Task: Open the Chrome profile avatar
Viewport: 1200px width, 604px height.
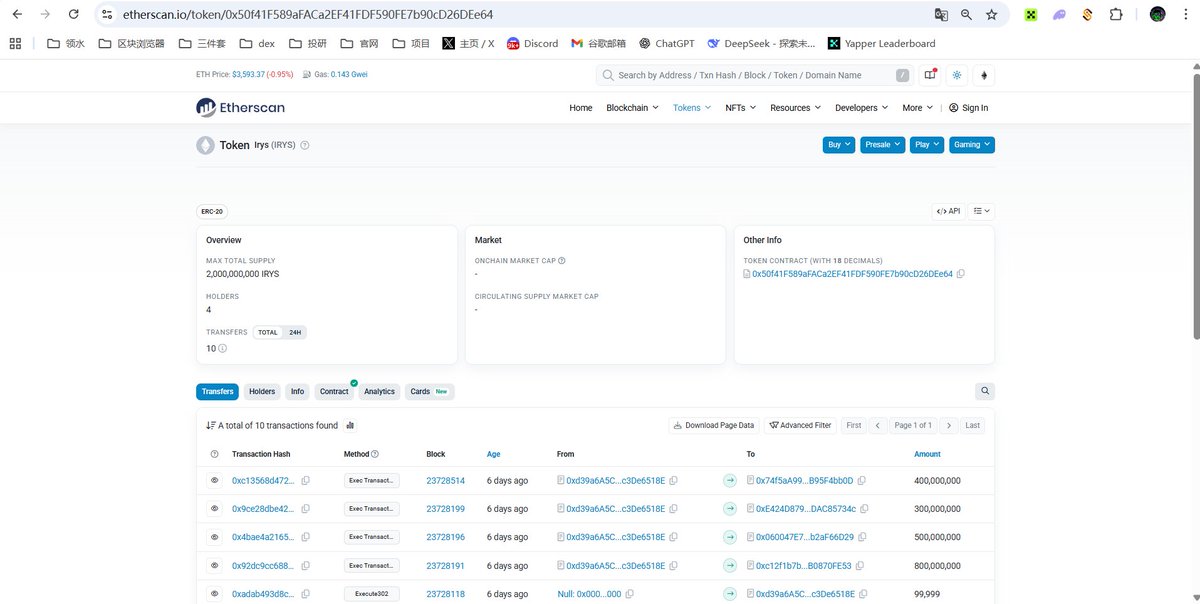Action: [1157, 15]
